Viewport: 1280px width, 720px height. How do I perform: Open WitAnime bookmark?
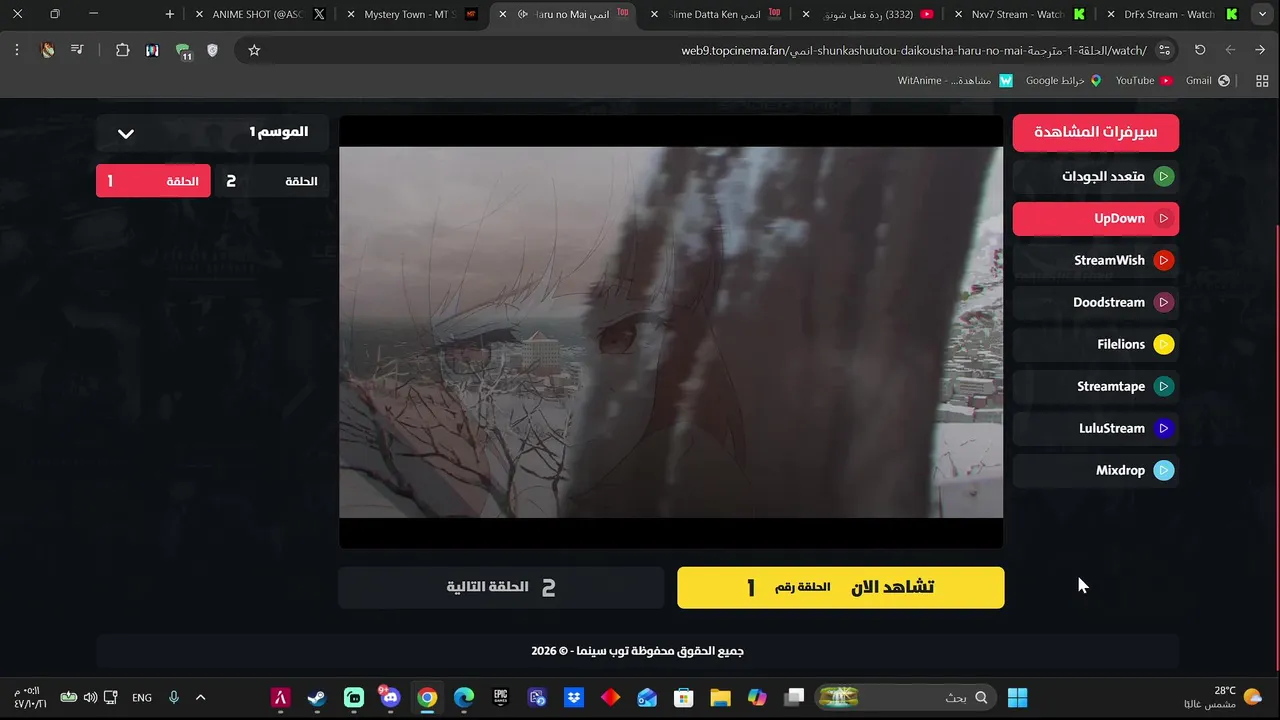point(955,81)
